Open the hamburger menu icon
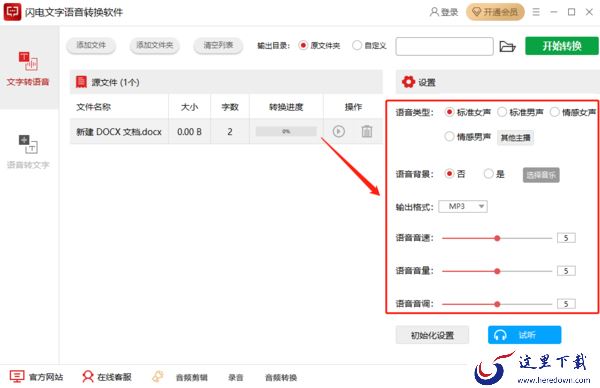Viewport: 600px width, 388px height. (536, 12)
